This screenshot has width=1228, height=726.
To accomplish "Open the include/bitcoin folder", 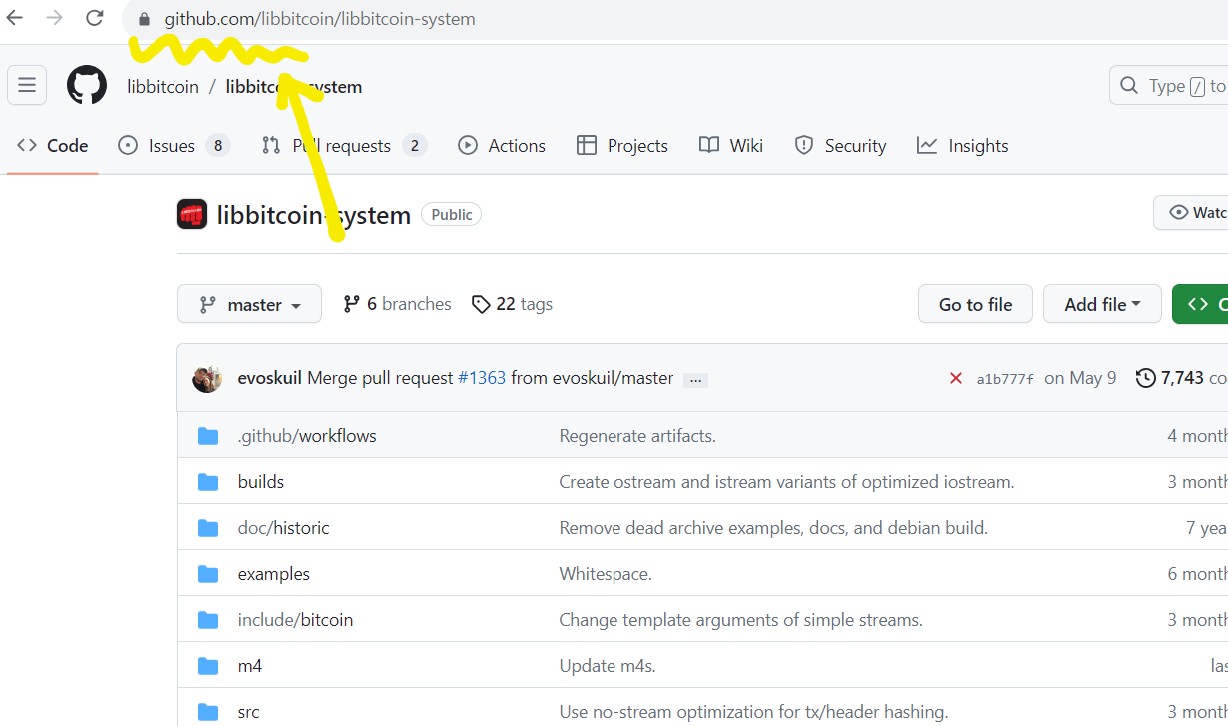I will 295,620.
